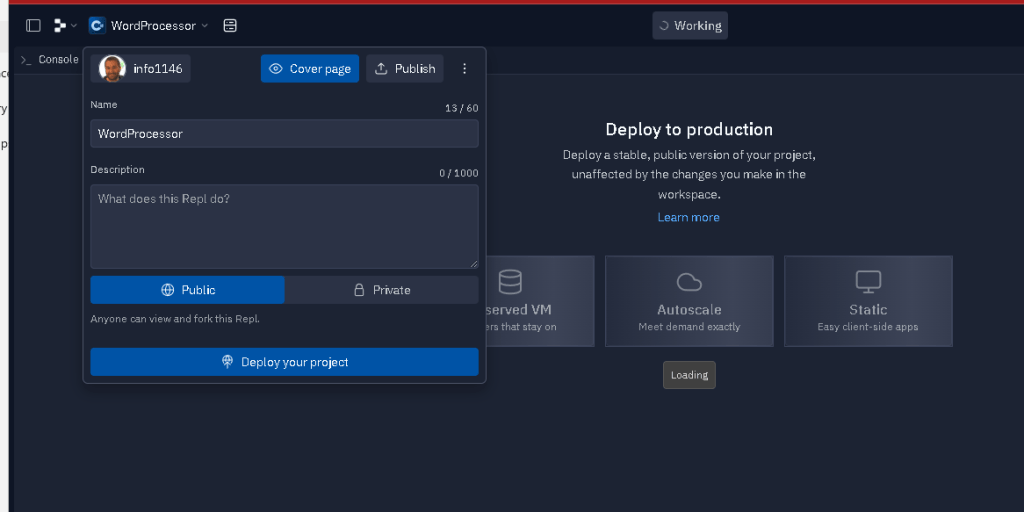Click the Autoscale cloud icon

pyautogui.click(x=689, y=281)
